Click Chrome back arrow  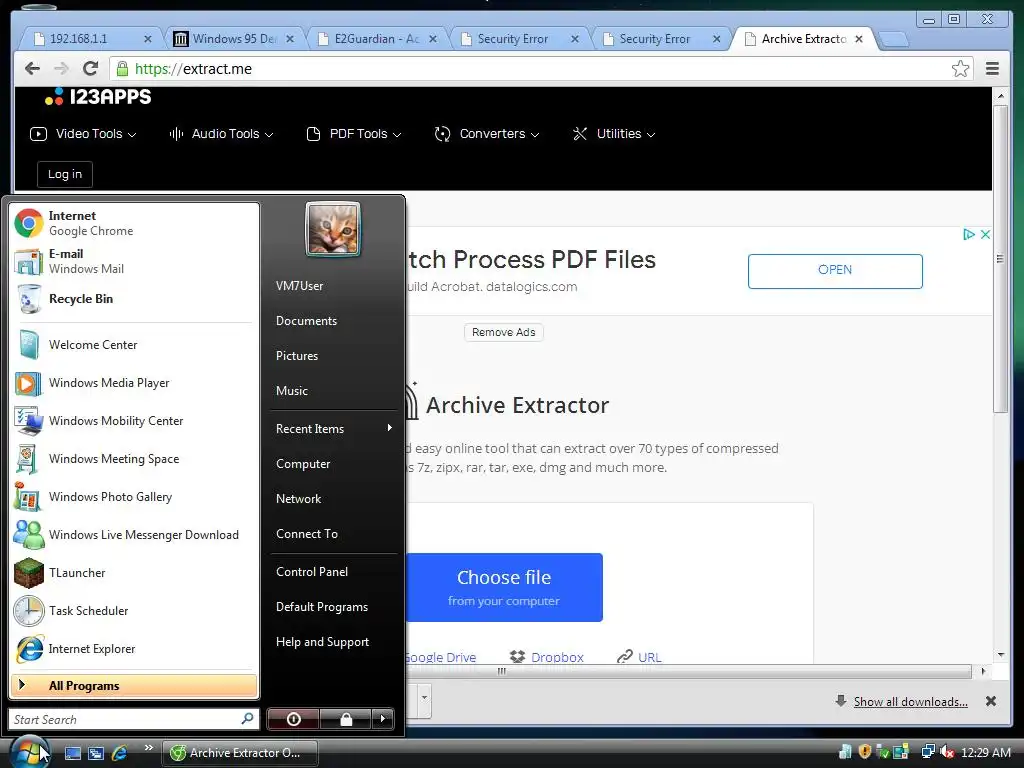pyautogui.click(x=32, y=69)
